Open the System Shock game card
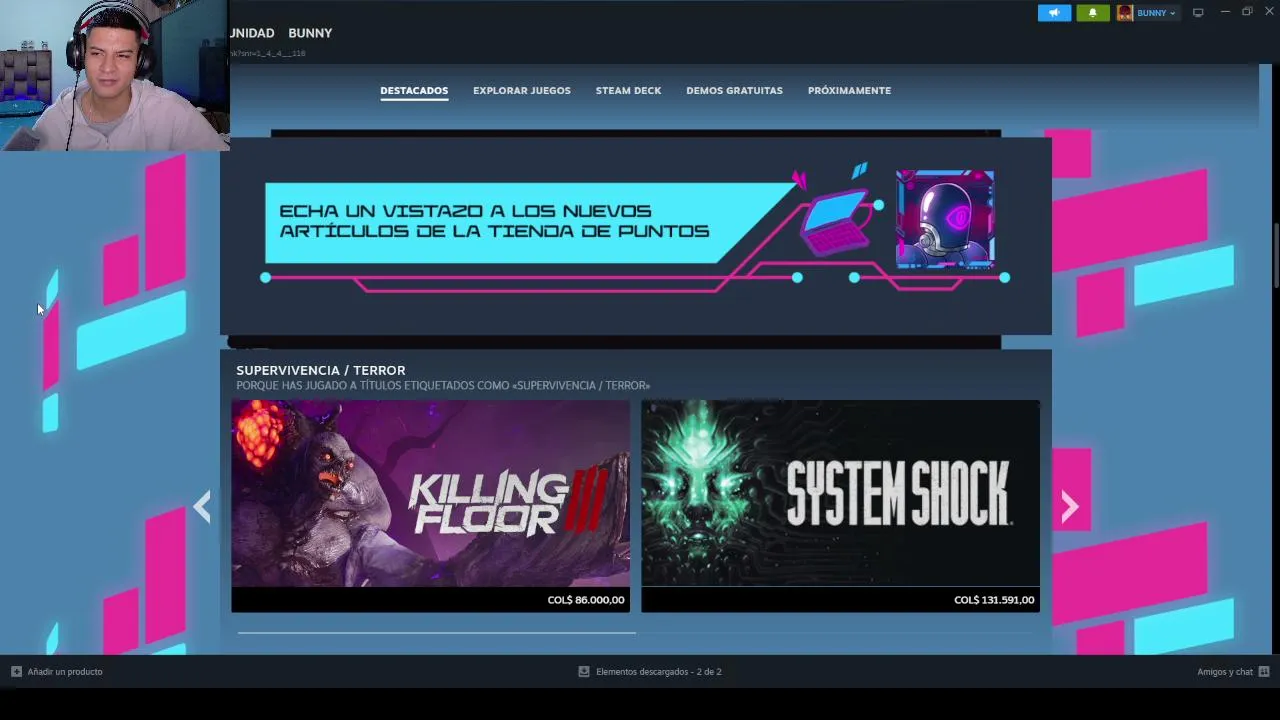This screenshot has width=1280, height=720. [x=840, y=506]
